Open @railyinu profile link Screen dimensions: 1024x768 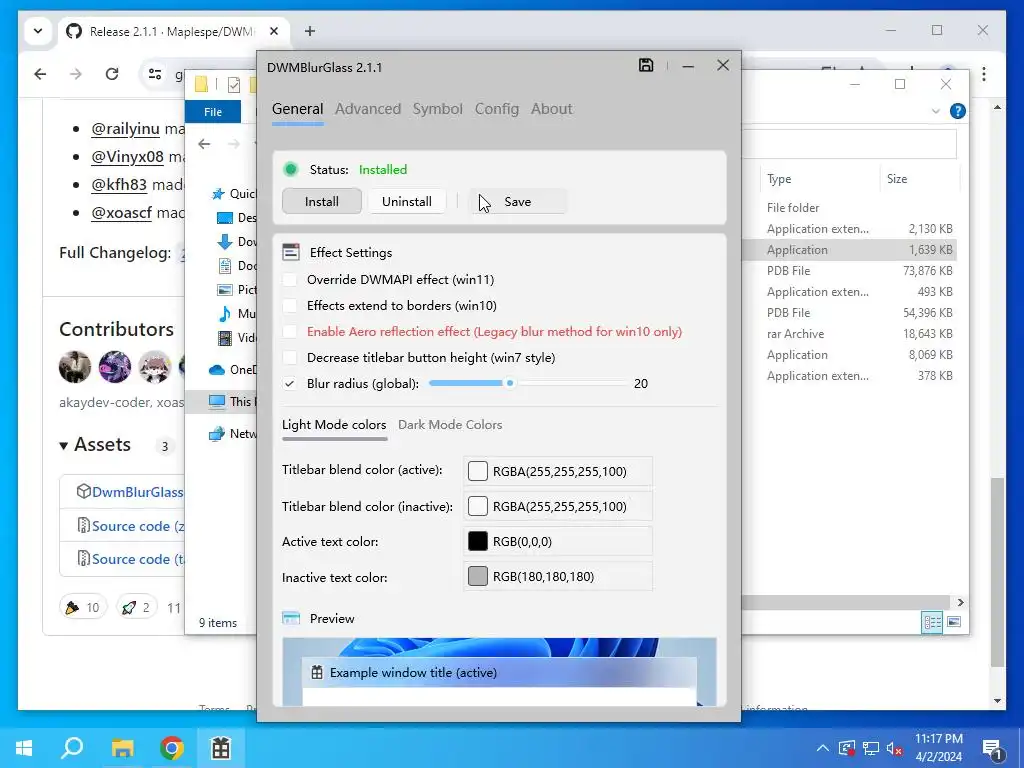(125, 129)
